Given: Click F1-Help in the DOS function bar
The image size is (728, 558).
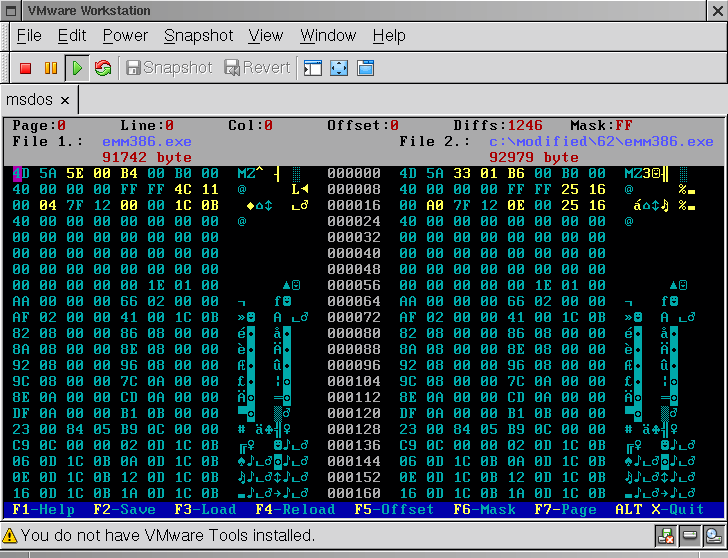Looking at the screenshot, I should pyautogui.click(x=43, y=509).
